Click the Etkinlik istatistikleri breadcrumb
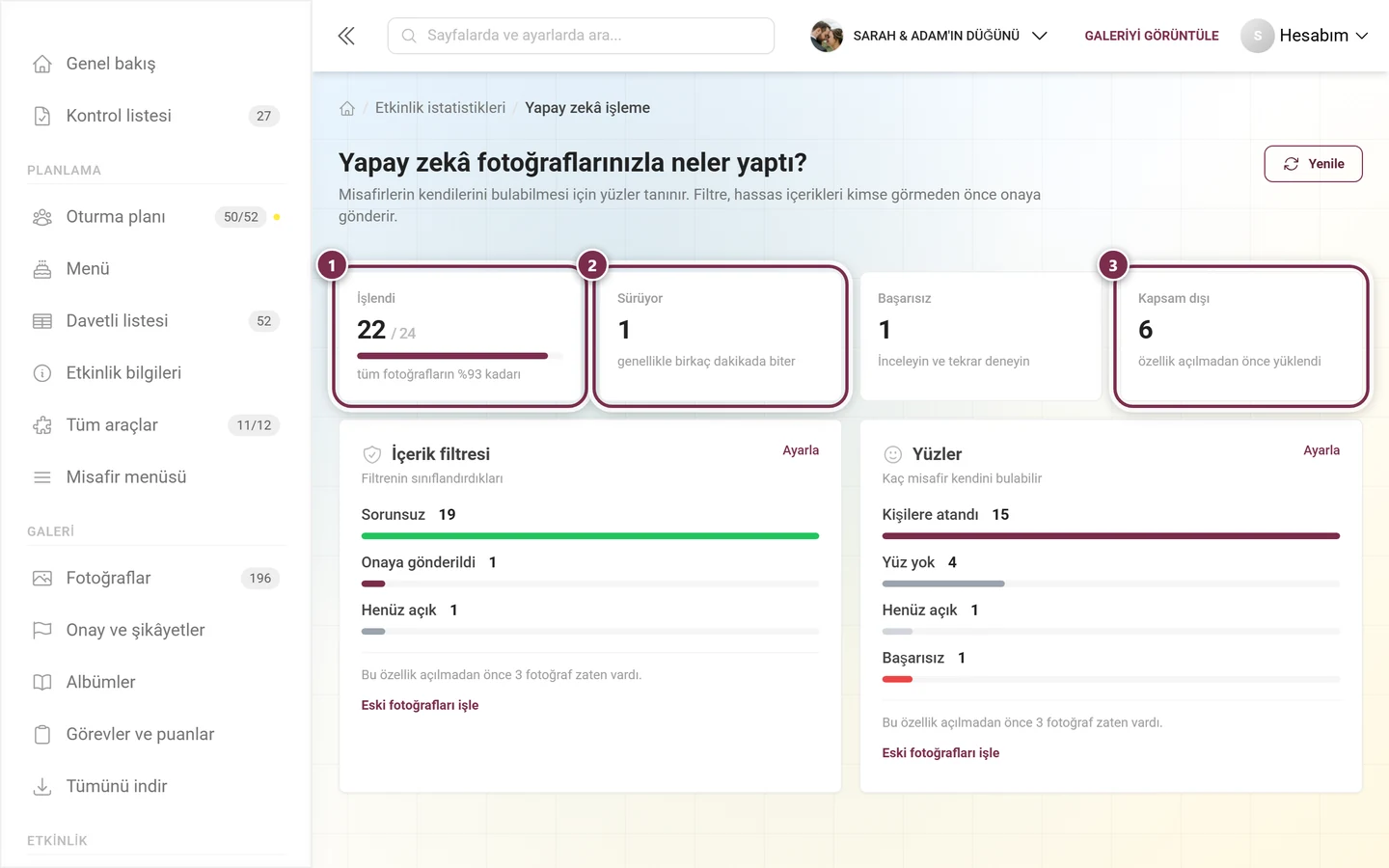The image size is (1389, 868). tap(440, 108)
